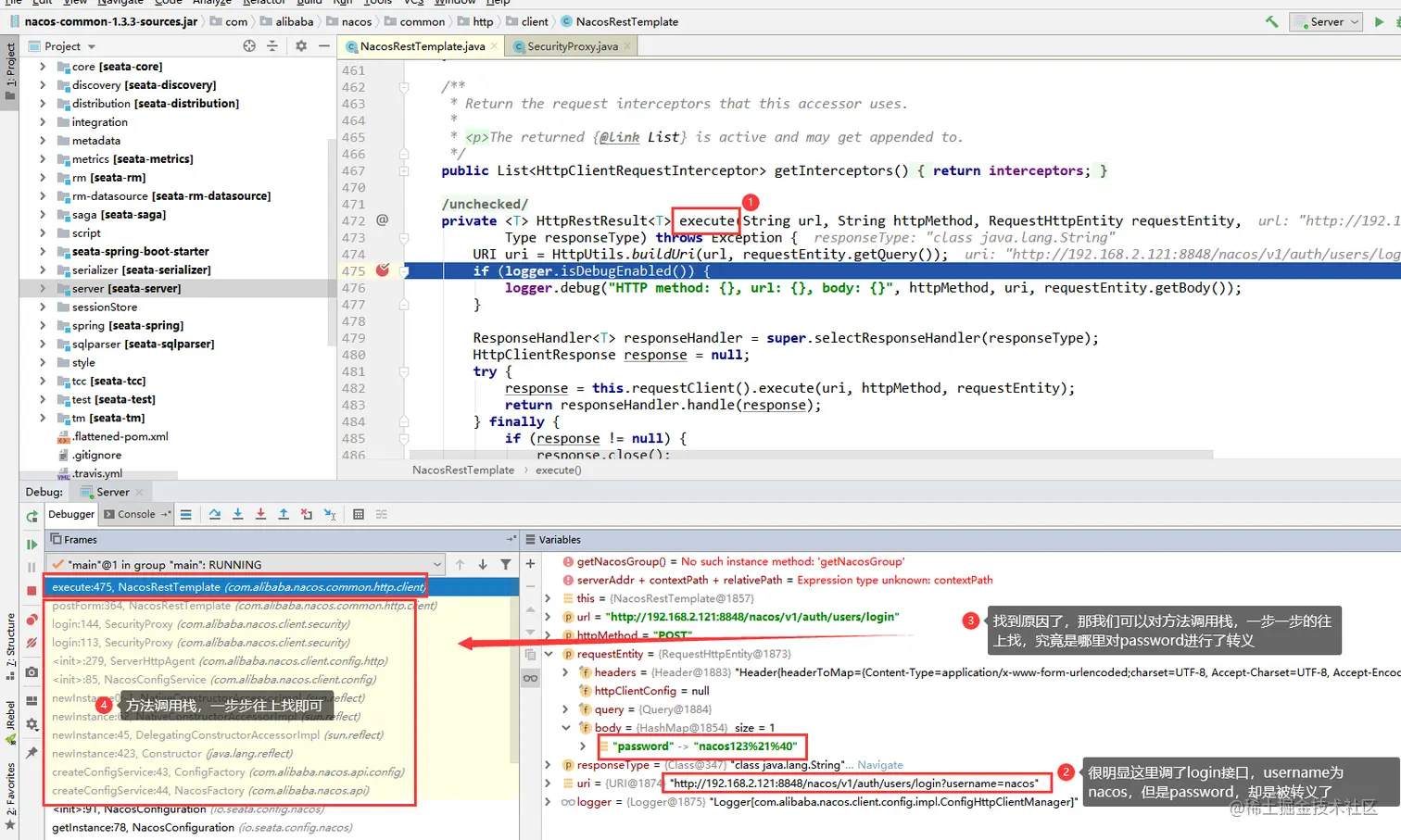Click the Mute Breakpoints icon

[32, 642]
